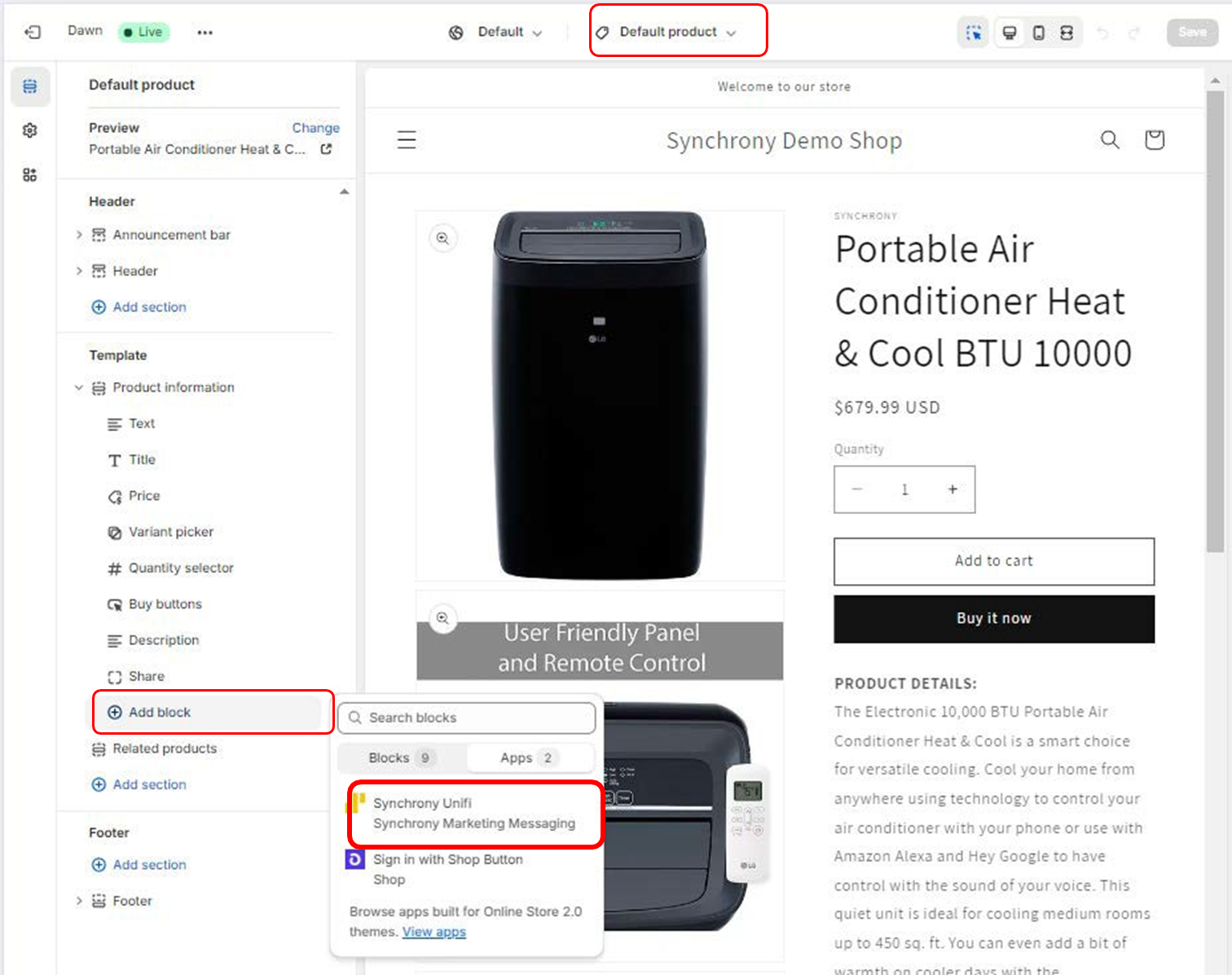The height and width of the screenshot is (975, 1232).
Task: Add section under the Template group
Action: pos(139,784)
